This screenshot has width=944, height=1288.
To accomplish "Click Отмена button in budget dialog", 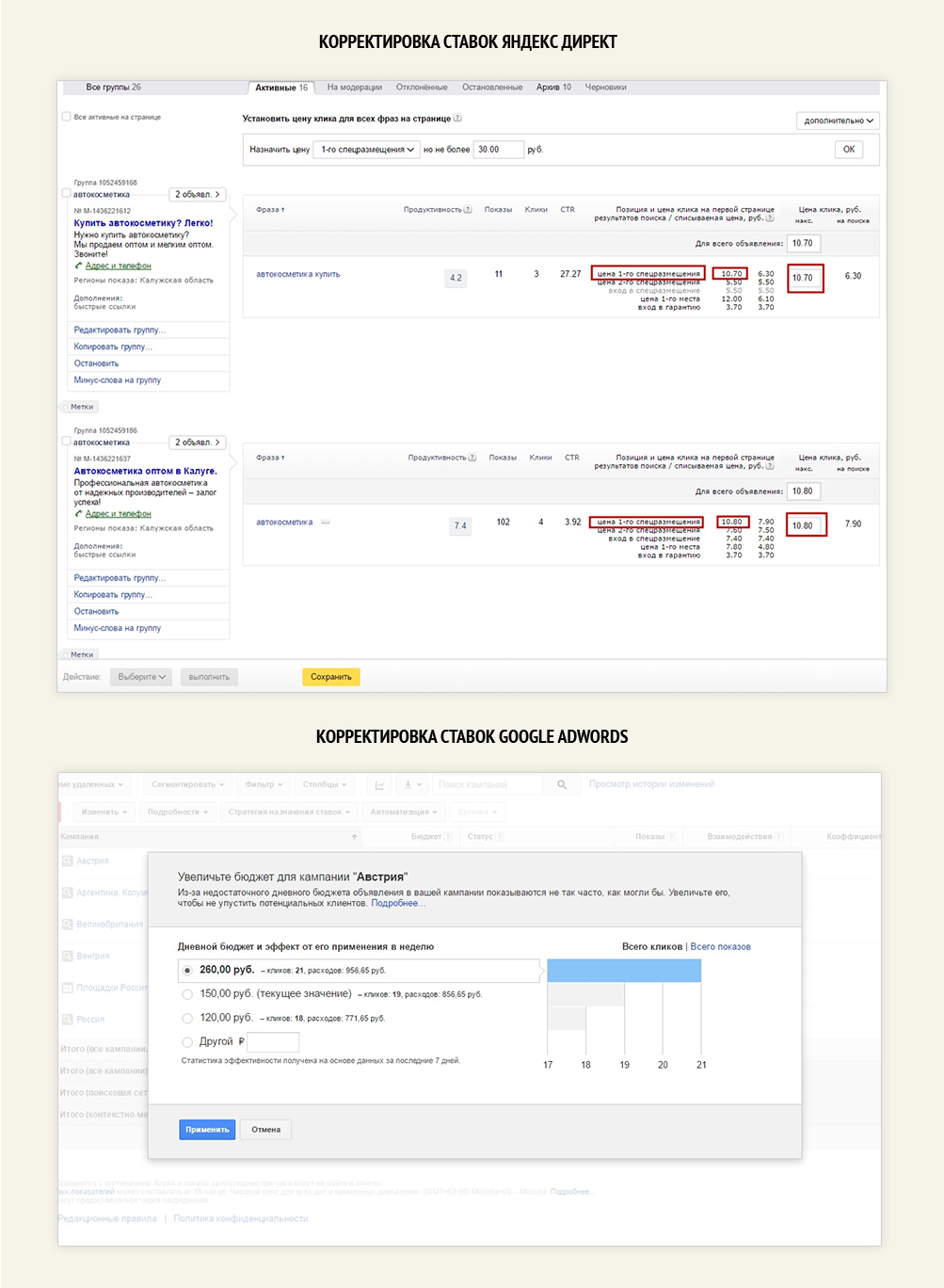I will click(266, 1130).
